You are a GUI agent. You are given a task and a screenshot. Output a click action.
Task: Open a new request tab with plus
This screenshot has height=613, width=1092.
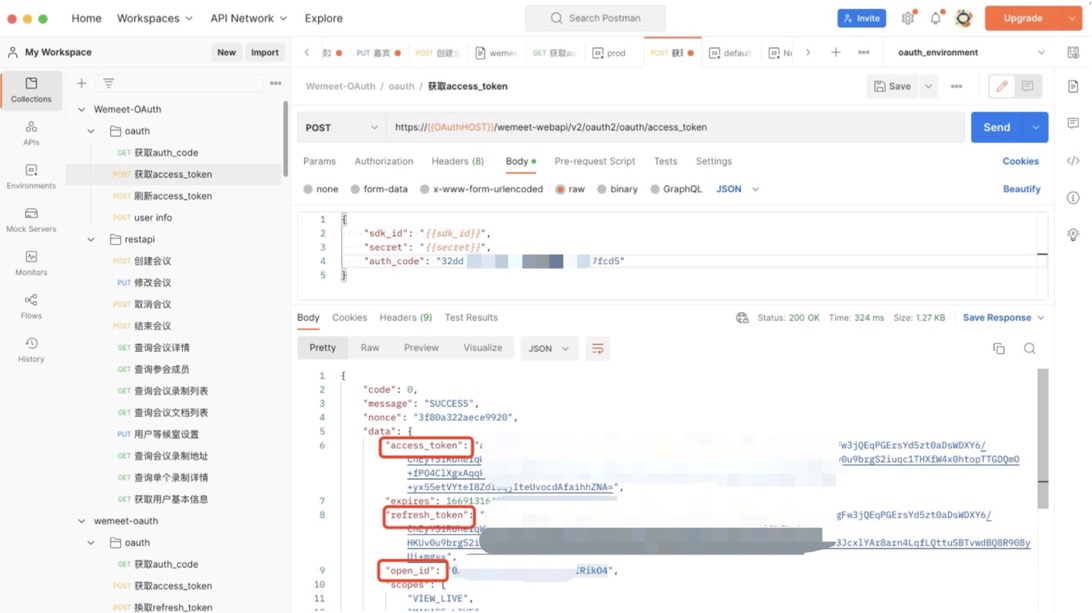[836, 53]
